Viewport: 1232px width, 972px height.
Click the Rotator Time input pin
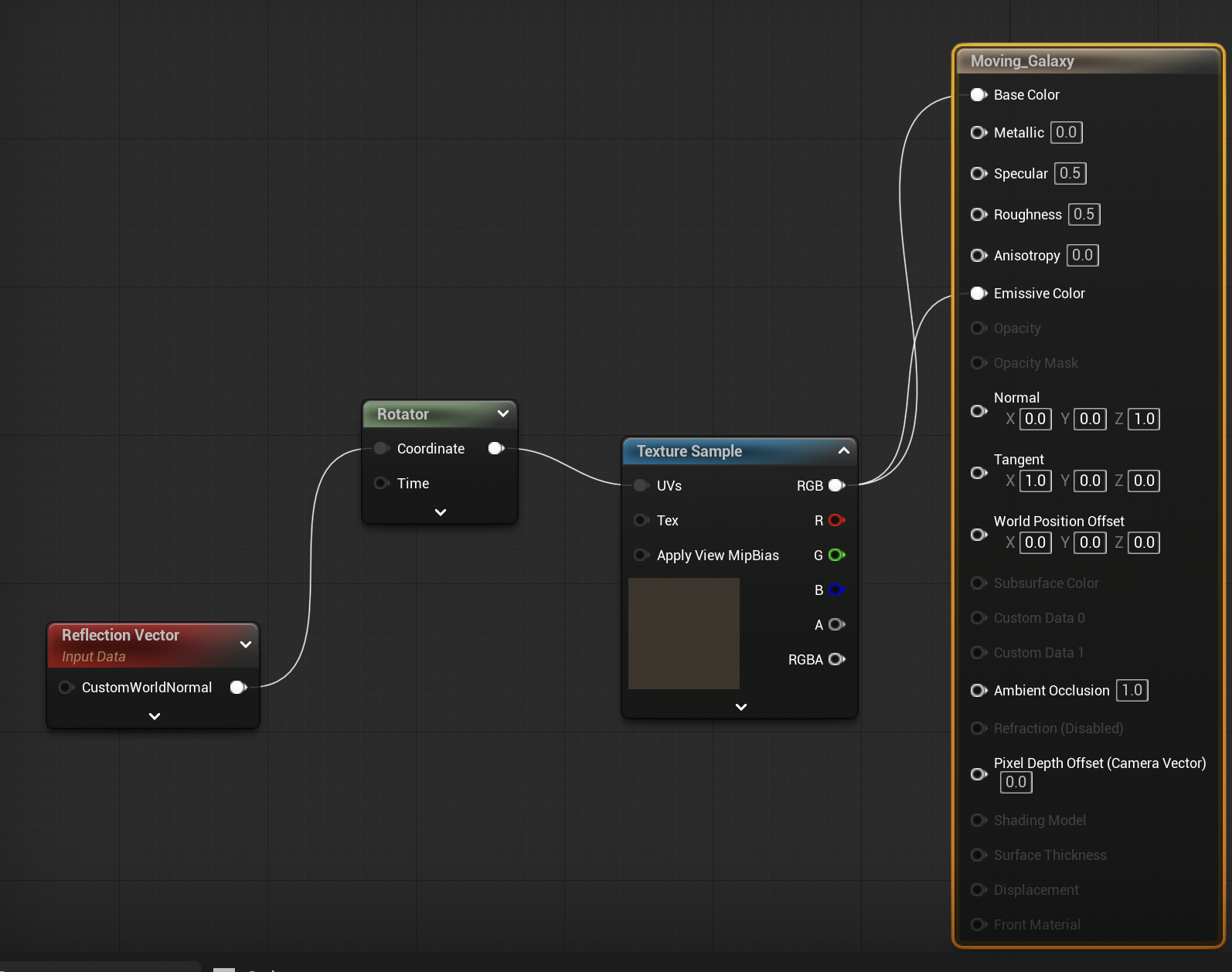(x=381, y=484)
